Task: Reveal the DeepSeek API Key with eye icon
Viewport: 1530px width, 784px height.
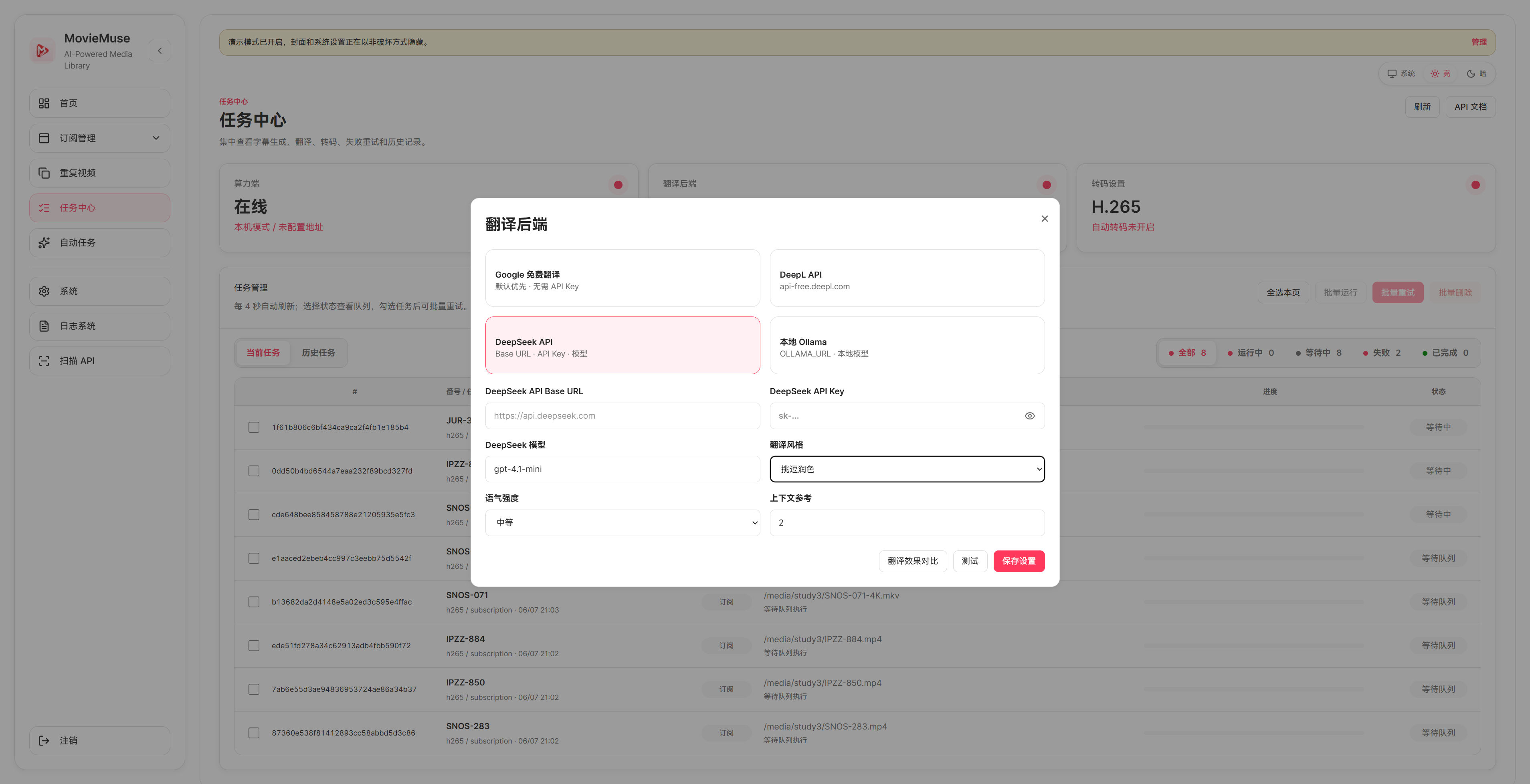Action: (1029, 416)
